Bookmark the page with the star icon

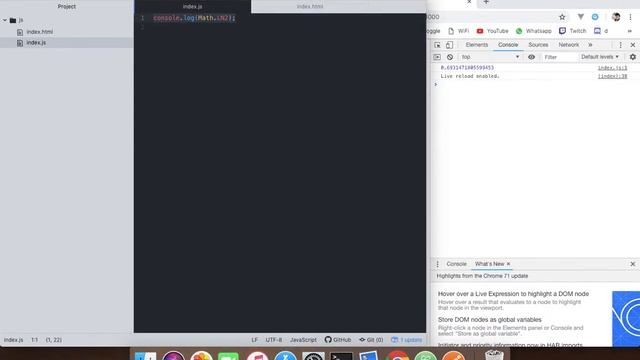coord(562,17)
